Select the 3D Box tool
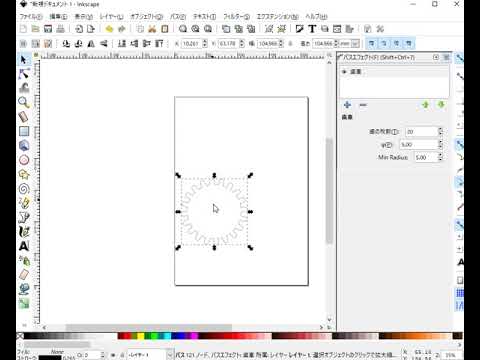Screen dimensions: 480x360 point(24,146)
